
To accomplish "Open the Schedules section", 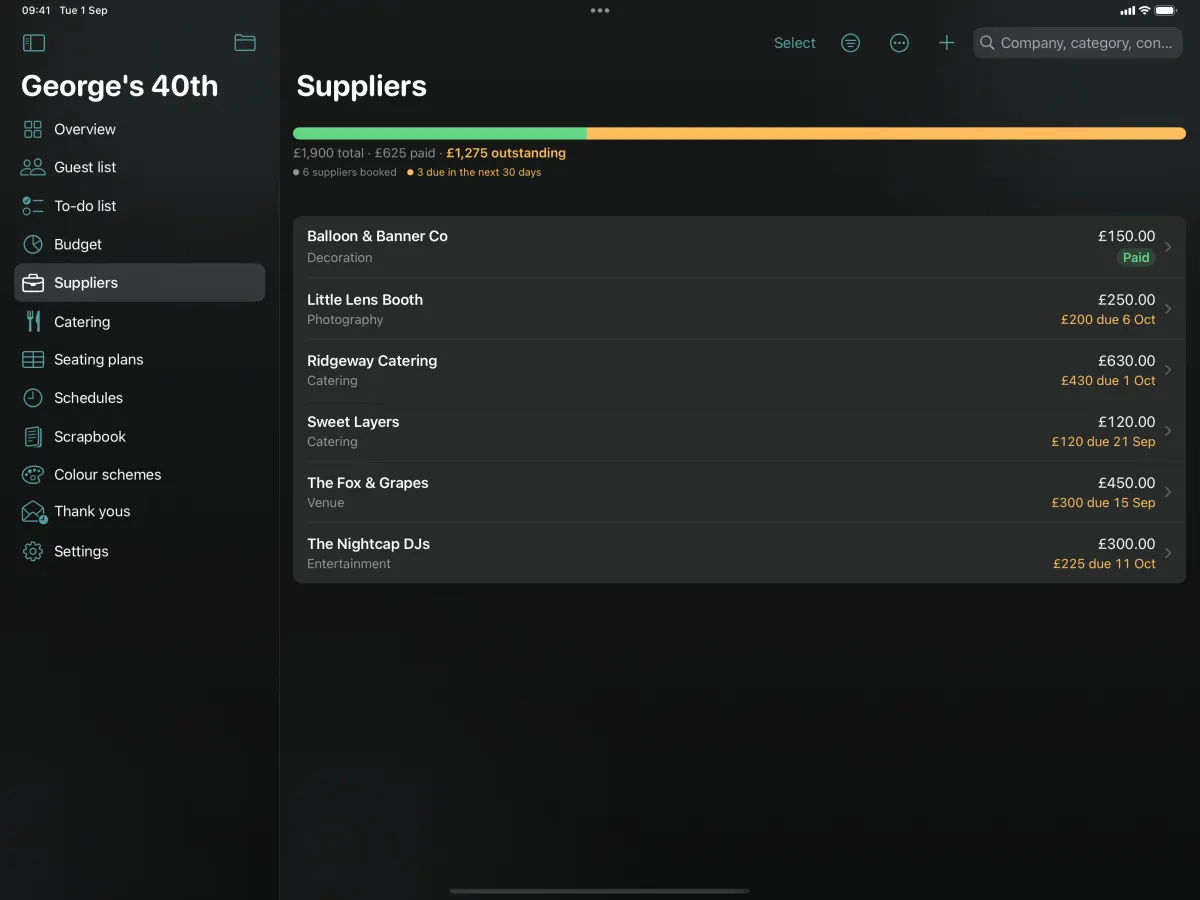I will tap(139, 398).
